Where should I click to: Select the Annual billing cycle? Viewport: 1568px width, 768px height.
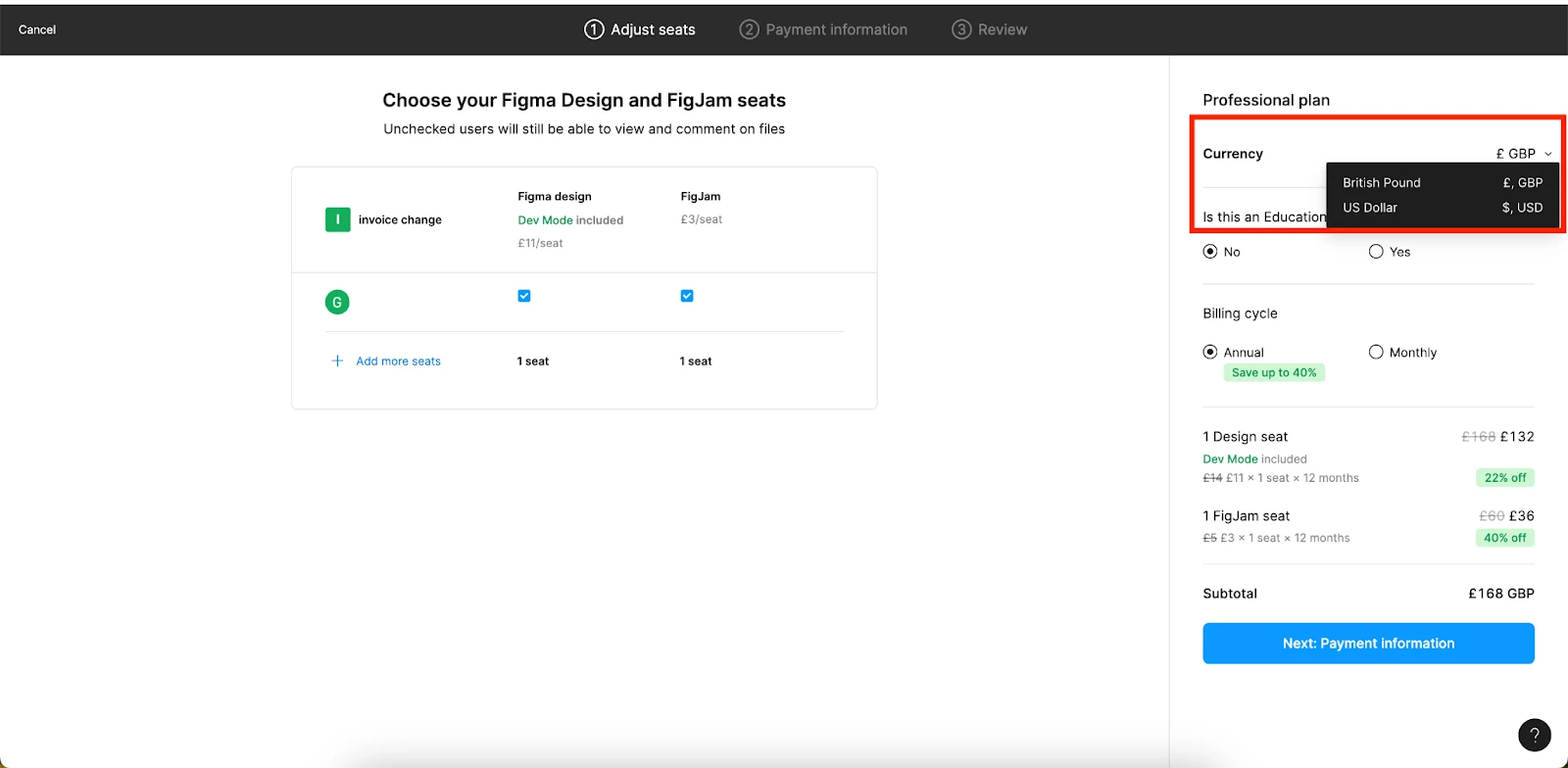point(1210,352)
